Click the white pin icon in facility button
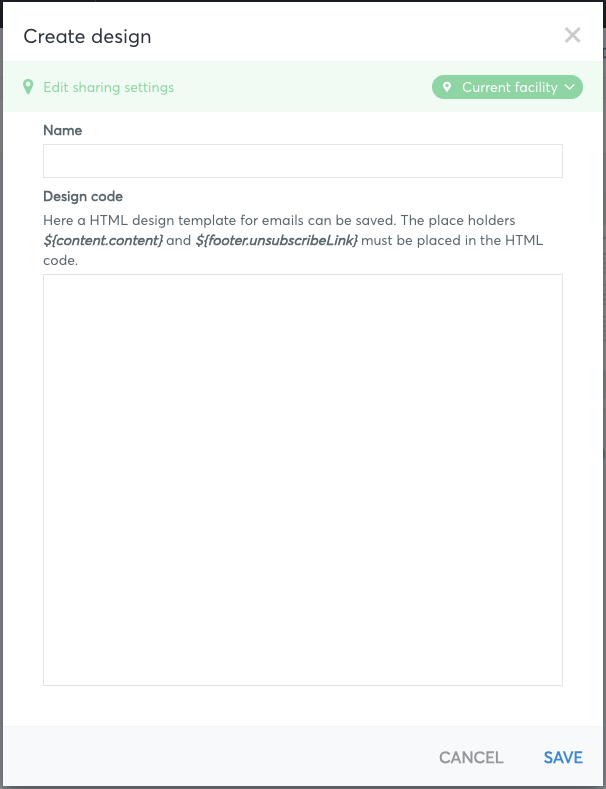 pyautogui.click(x=446, y=87)
